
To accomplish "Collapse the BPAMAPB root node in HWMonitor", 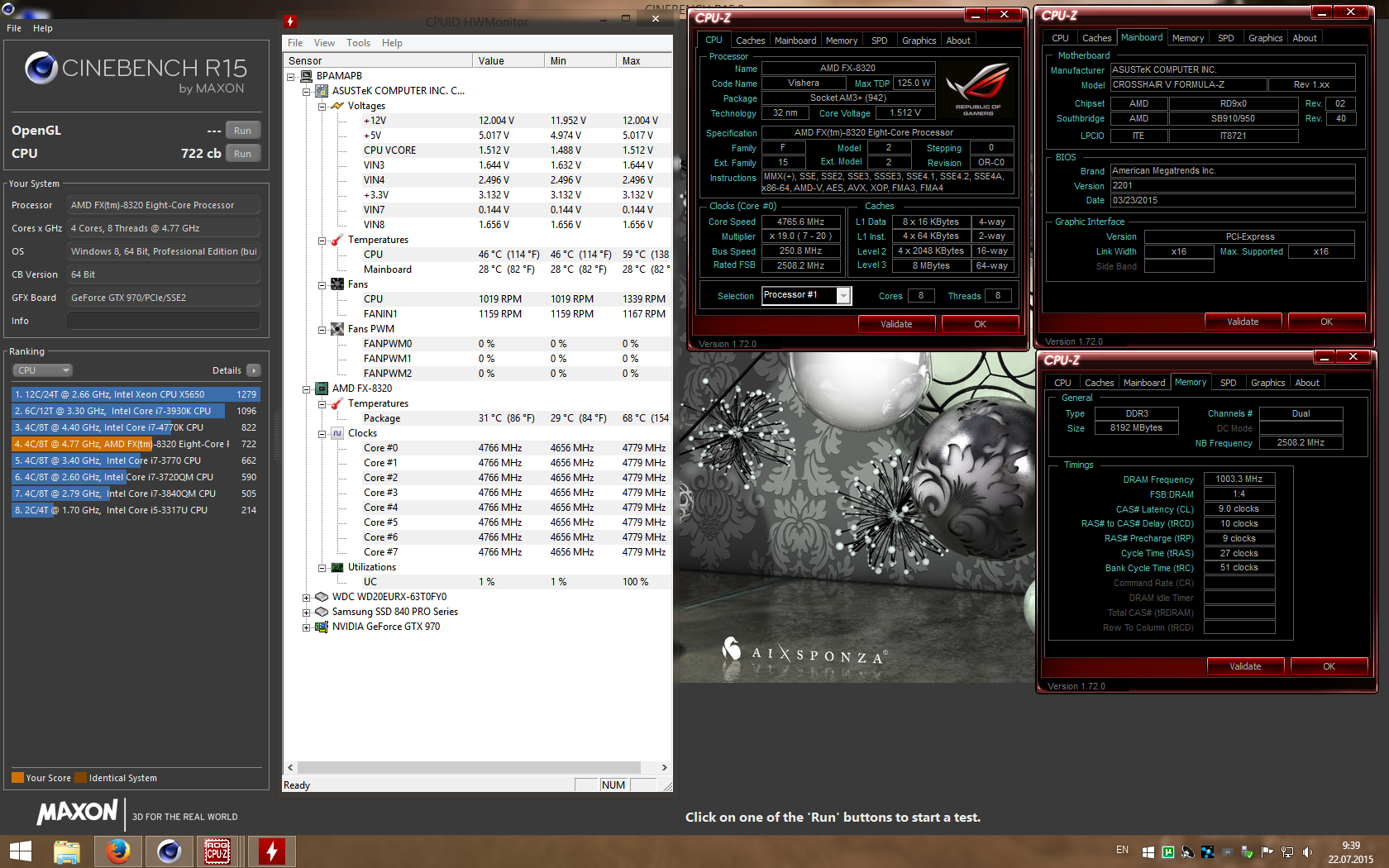I will 291,77.
